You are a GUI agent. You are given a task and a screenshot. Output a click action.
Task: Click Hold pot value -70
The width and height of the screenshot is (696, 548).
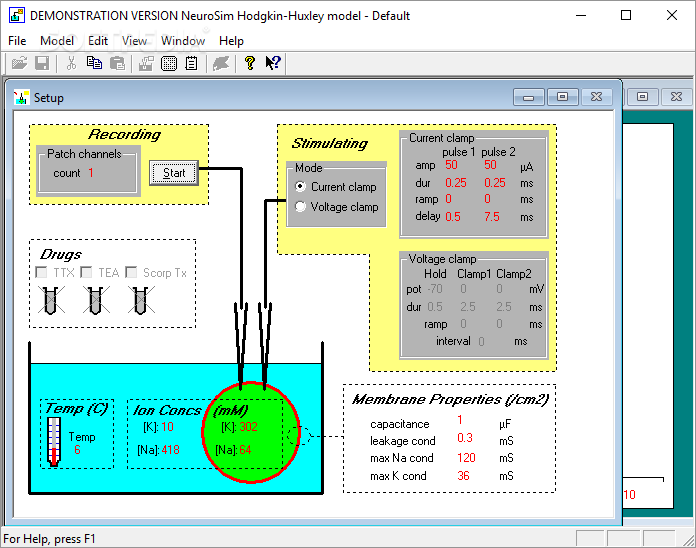coord(435,289)
